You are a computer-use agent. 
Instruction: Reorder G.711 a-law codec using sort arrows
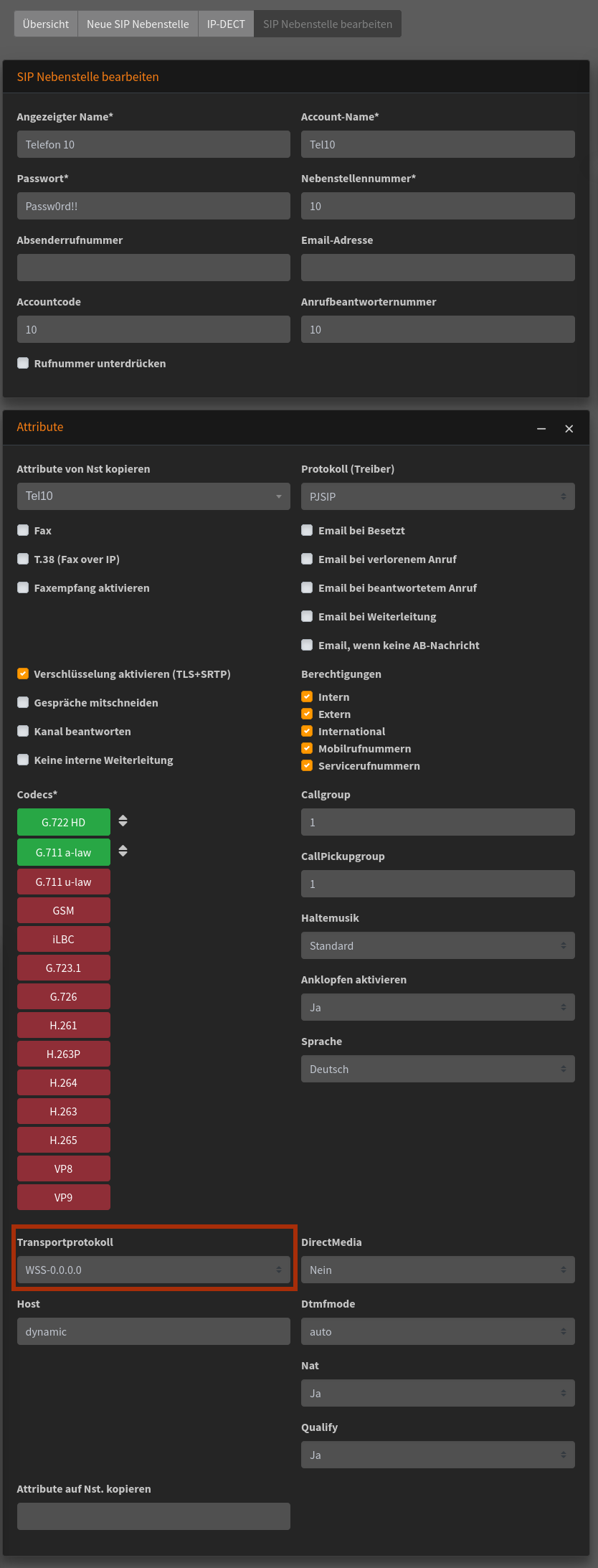(x=123, y=851)
